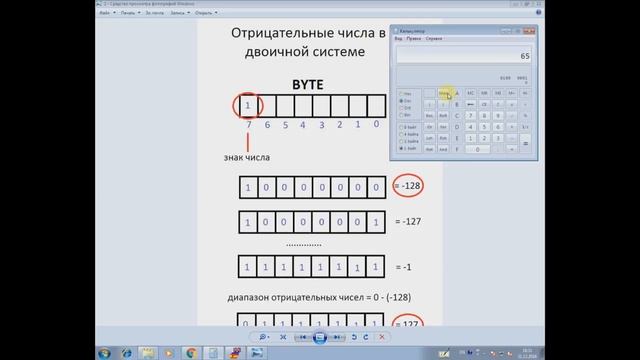640x360 pixels.
Task: Click digit 2 key in Calculator
Action: (x=484, y=138)
